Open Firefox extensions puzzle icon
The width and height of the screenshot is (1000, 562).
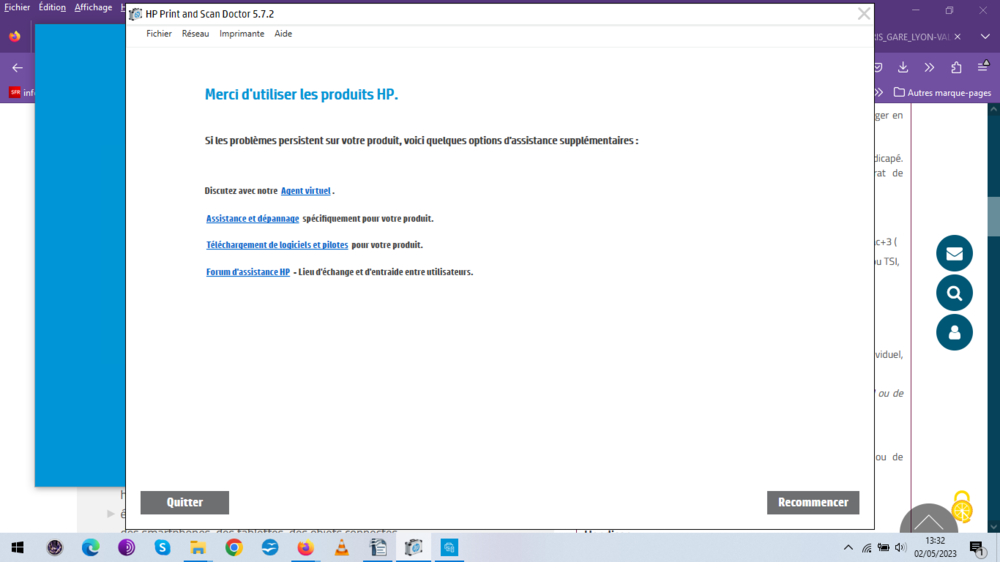click(956, 67)
